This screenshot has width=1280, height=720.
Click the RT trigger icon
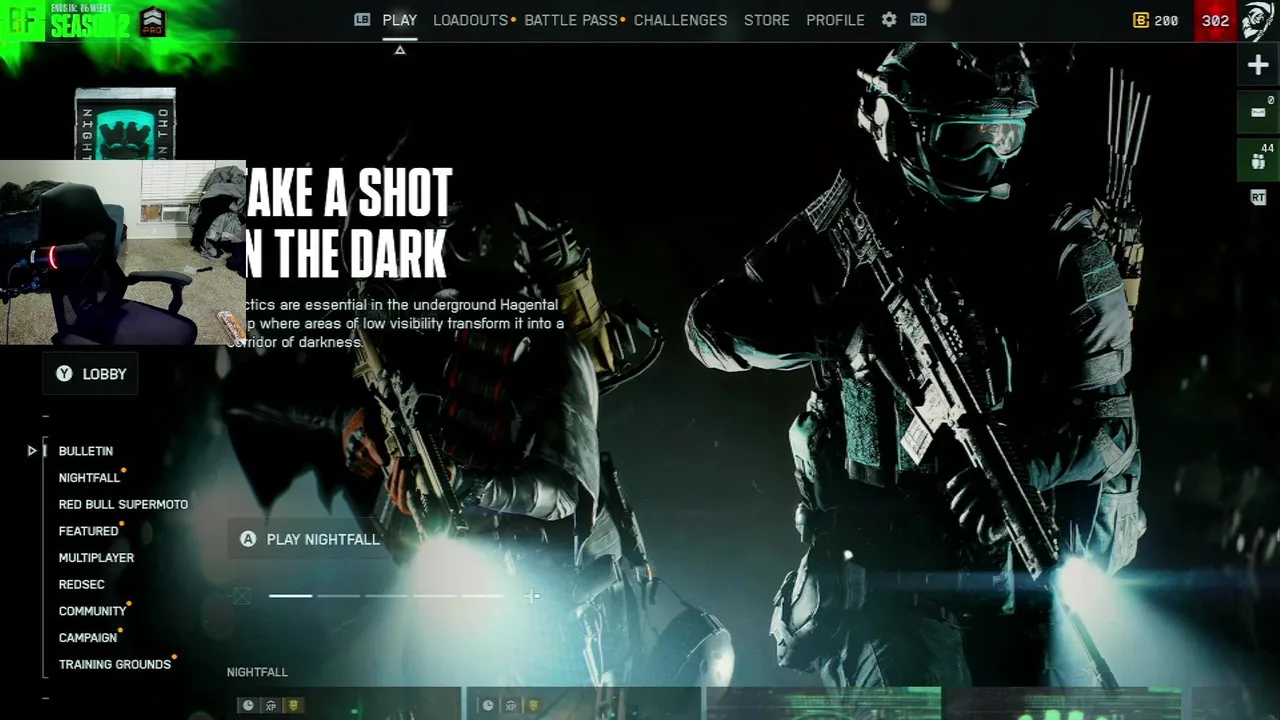coord(1258,198)
